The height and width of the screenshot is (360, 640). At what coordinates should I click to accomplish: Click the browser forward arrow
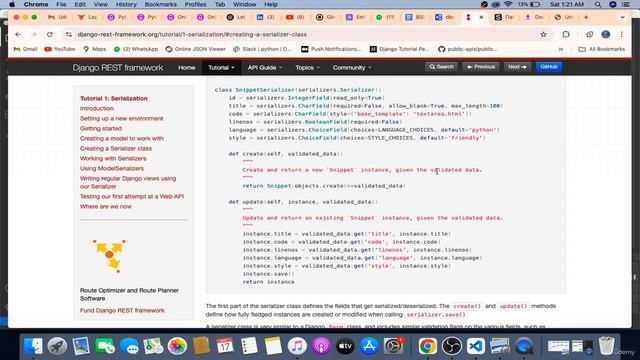coord(33,35)
